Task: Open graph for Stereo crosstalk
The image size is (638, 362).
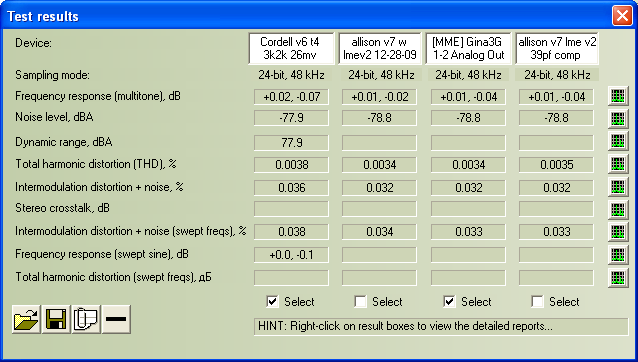Action: [618, 209]
